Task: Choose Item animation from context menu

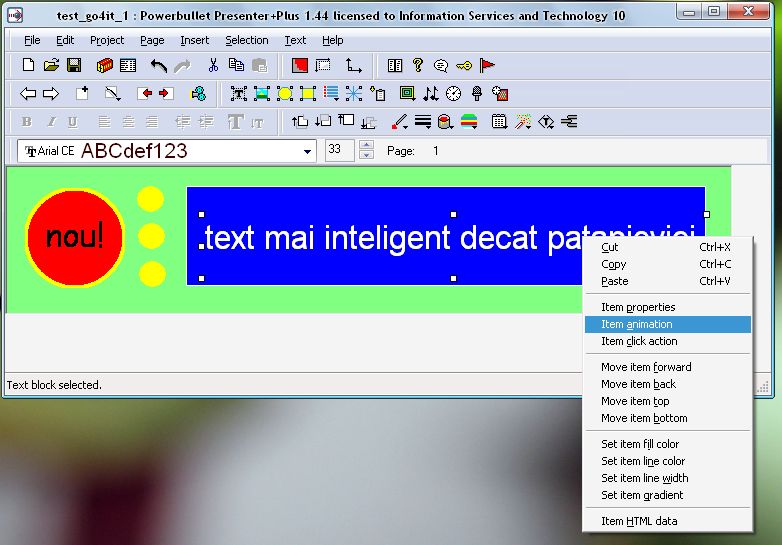Action: tap(668, 324)
